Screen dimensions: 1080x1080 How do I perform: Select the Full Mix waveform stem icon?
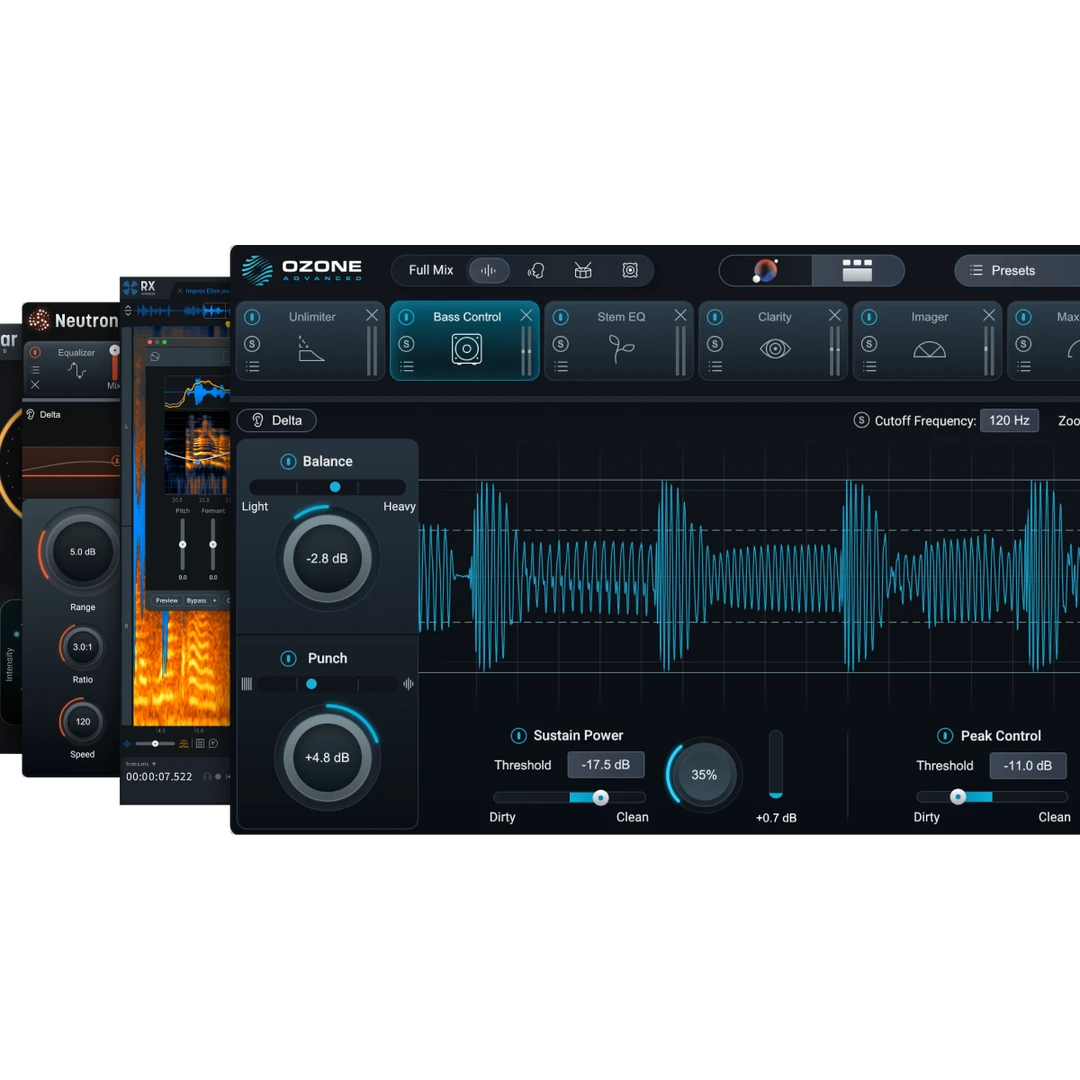[488, 270]
